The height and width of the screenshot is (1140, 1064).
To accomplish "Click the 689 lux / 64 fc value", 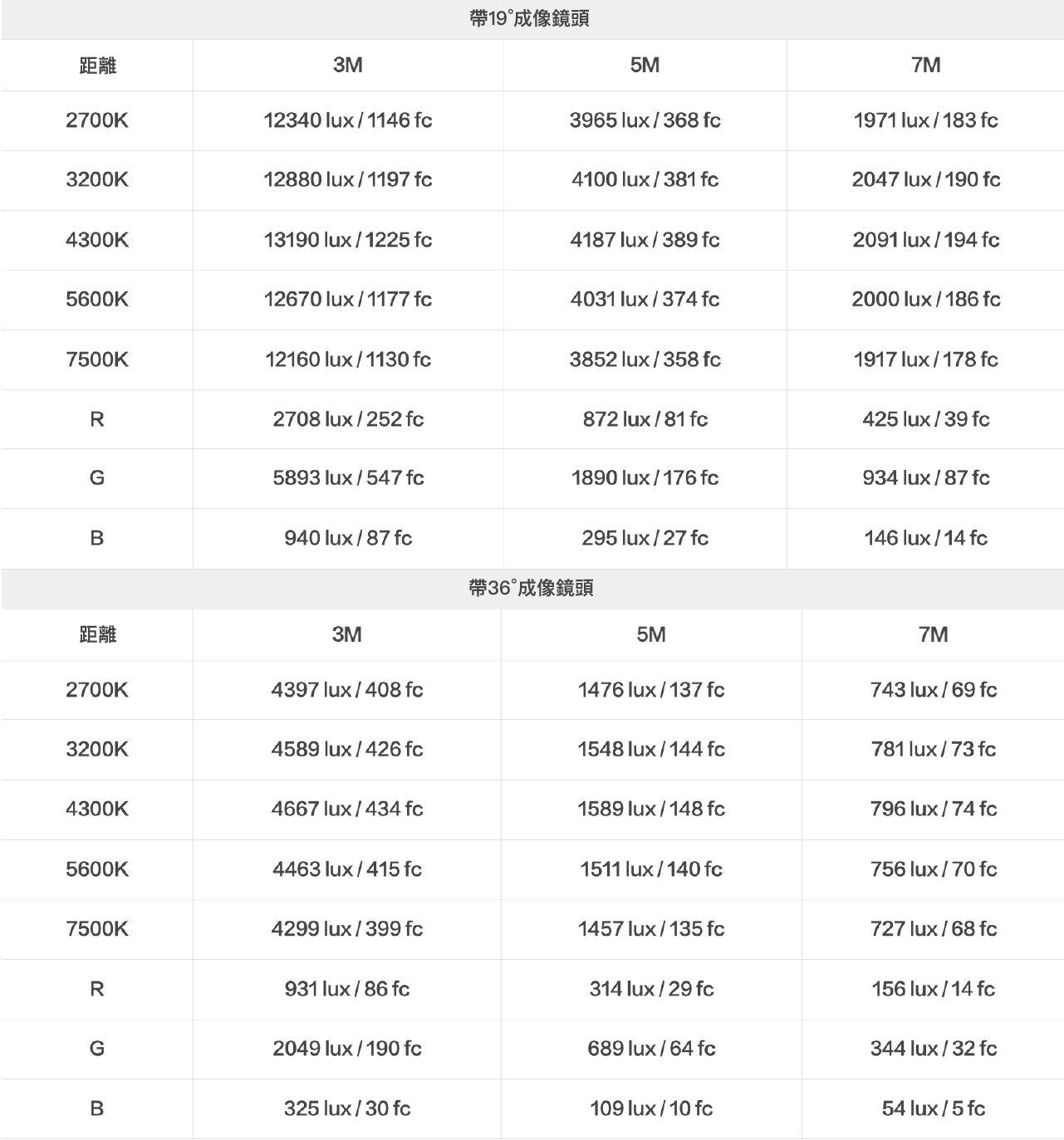I will coord(651,1049).
